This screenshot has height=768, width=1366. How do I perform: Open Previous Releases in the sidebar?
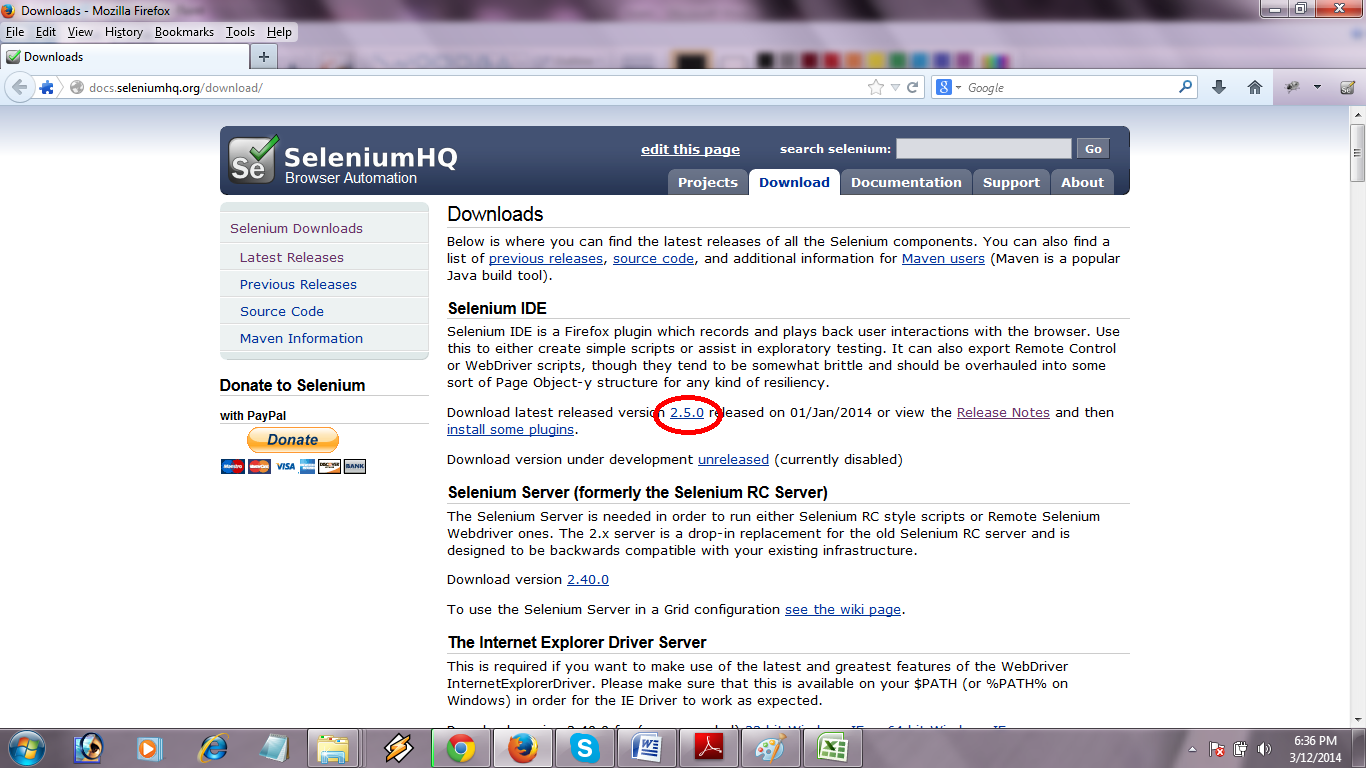[x=298, y=284]
